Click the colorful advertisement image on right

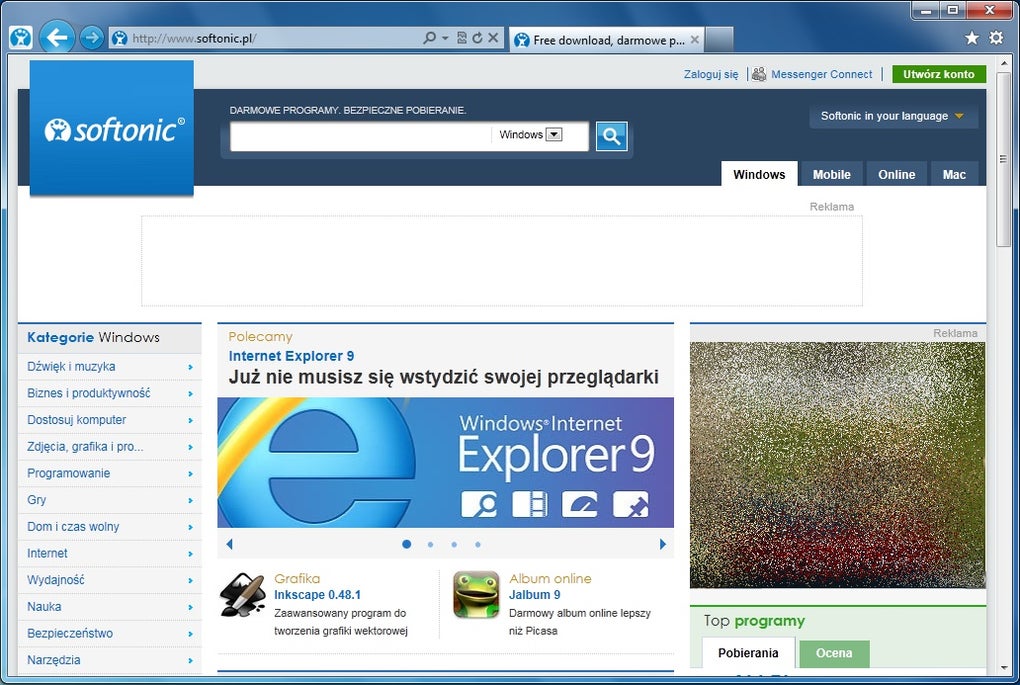837,465
